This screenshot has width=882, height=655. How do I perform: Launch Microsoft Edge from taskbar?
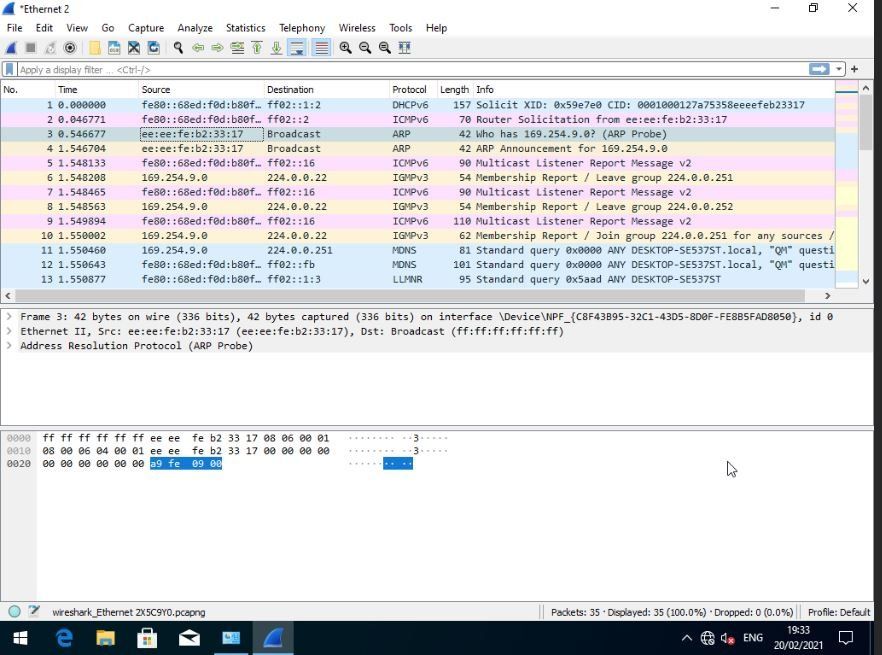[64, 638]
